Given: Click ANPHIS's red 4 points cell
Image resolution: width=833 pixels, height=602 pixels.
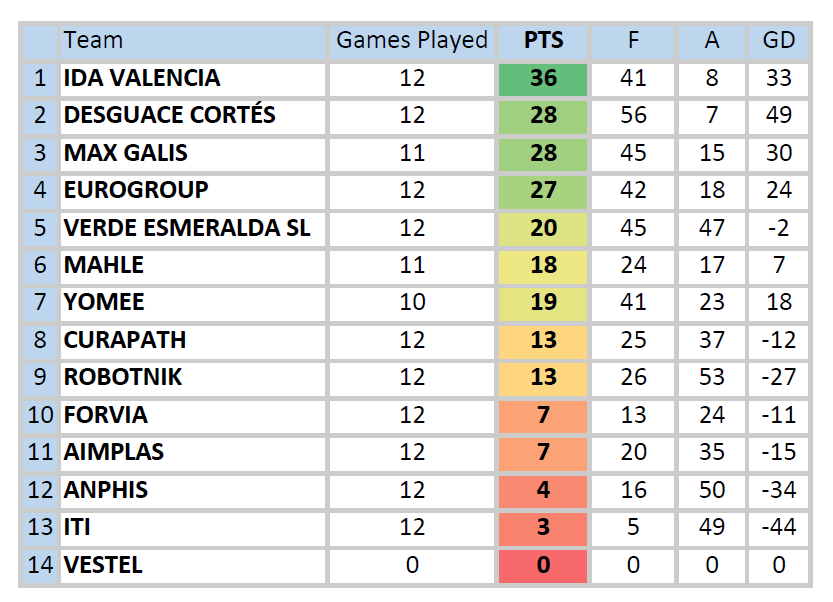Looking at the screenshot, I should click(543, 490).
